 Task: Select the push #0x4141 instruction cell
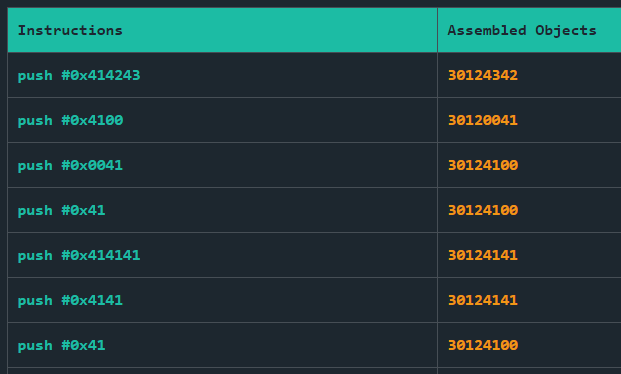222,300
